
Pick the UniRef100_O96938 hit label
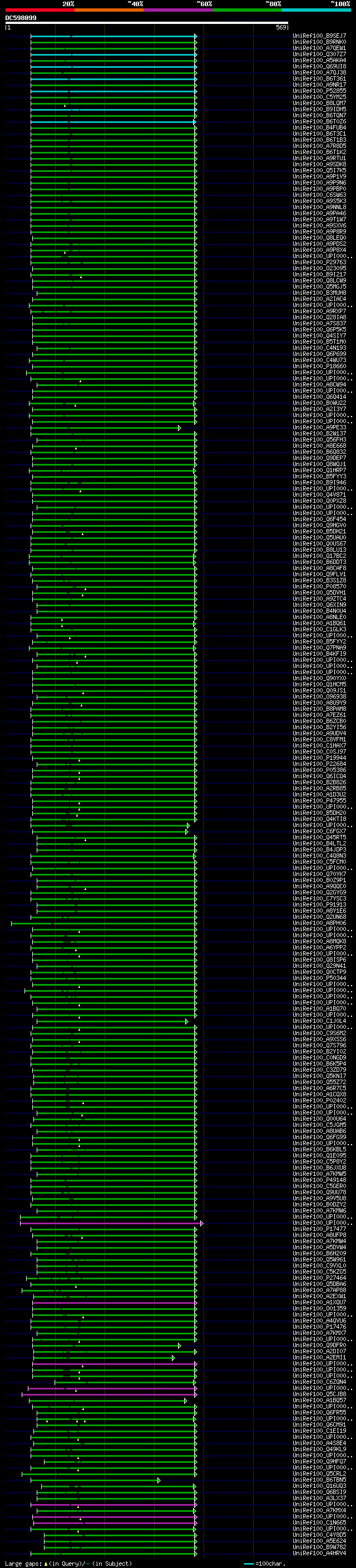[319, 697]
